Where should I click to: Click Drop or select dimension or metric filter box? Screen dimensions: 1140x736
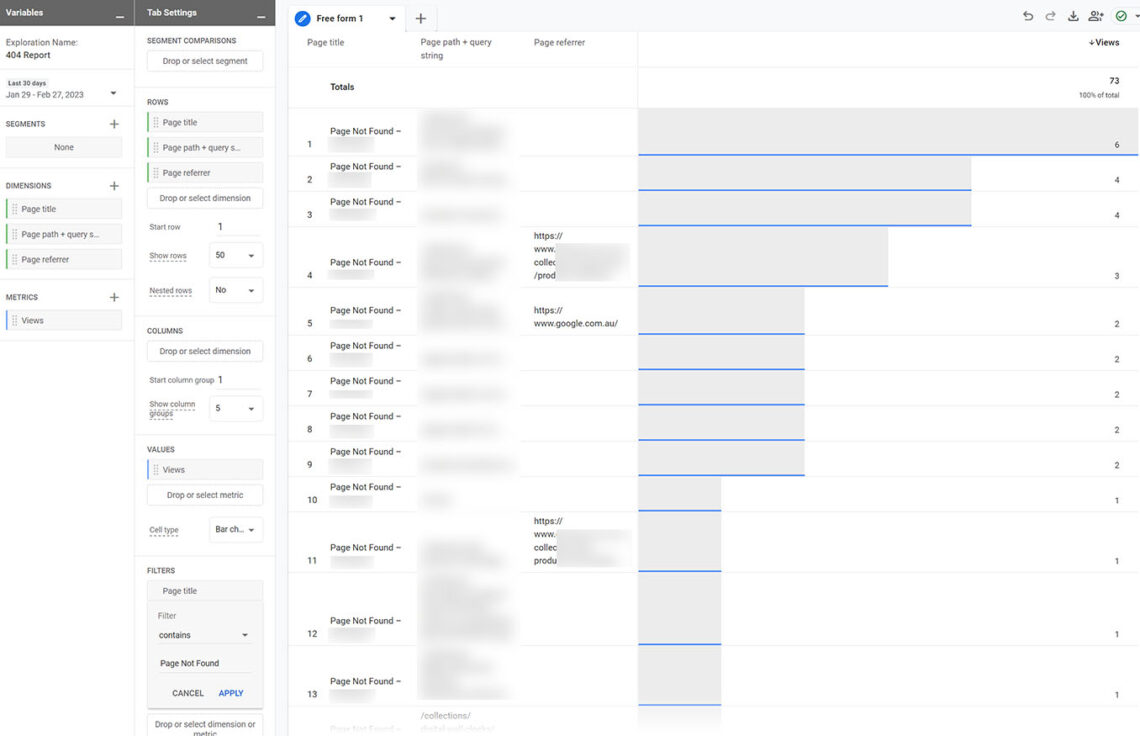pos(205,727)
